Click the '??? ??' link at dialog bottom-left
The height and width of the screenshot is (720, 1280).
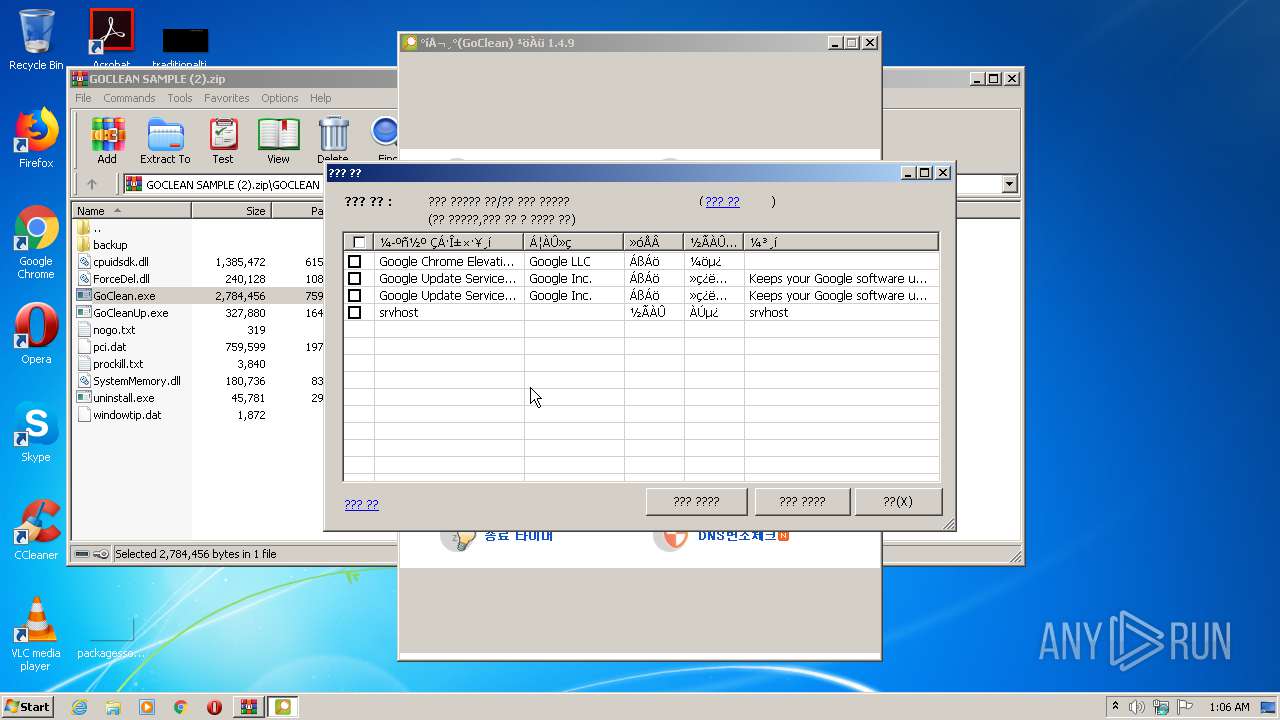pos(361,504)
